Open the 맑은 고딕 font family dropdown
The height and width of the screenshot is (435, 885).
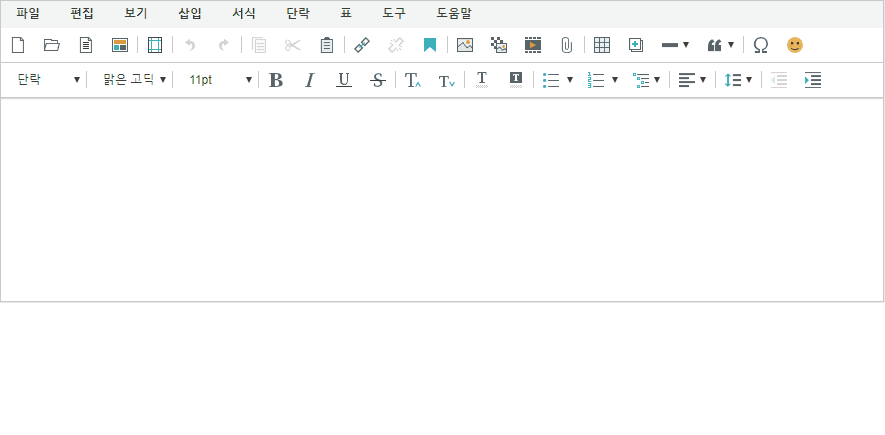coord(134,80)
